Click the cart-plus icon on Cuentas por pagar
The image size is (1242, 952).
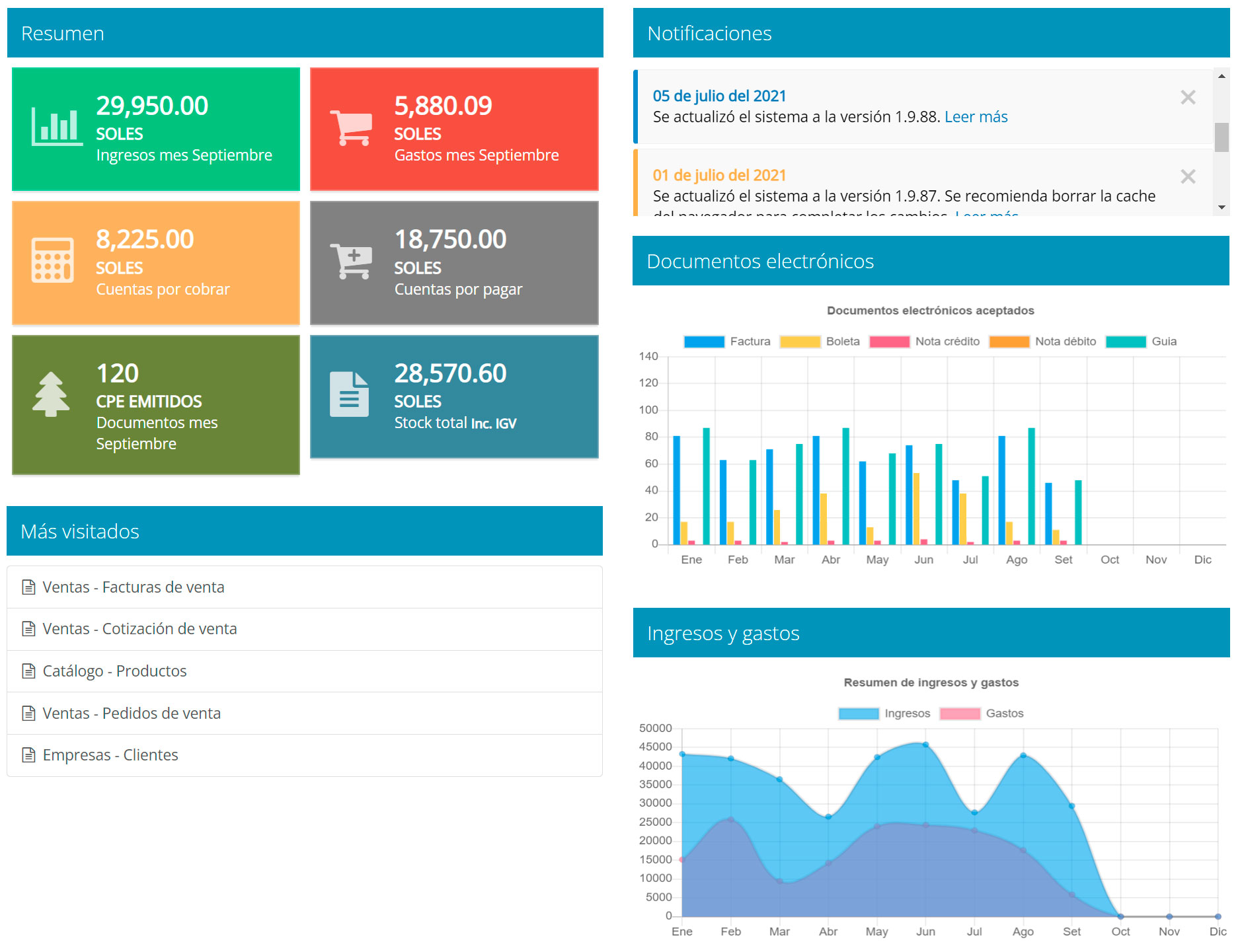(x=351, y=261)
